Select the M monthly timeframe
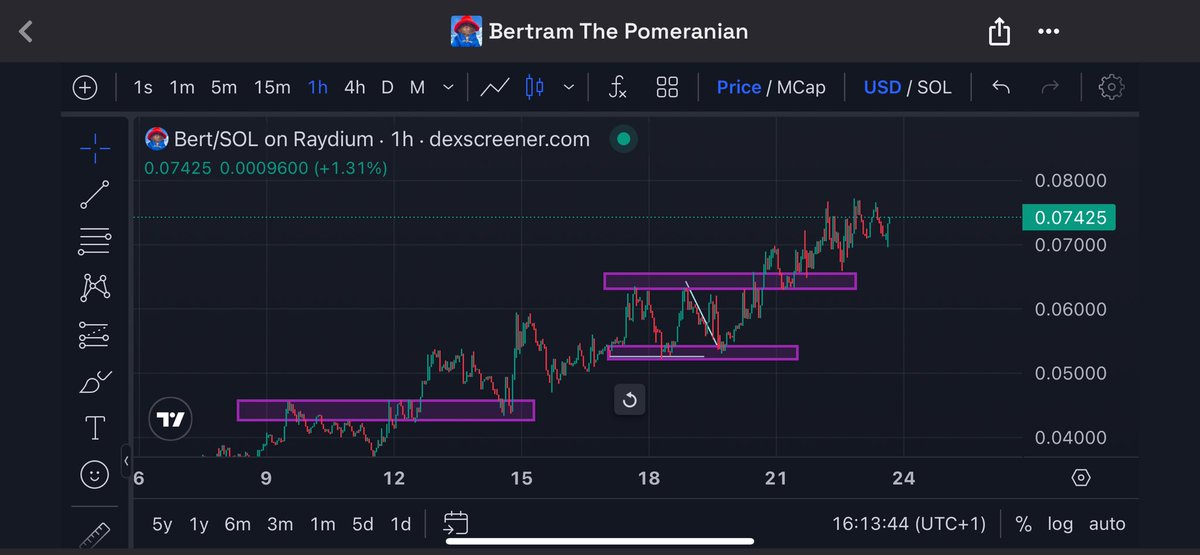1200x555 pixels. tap(418, 88)
